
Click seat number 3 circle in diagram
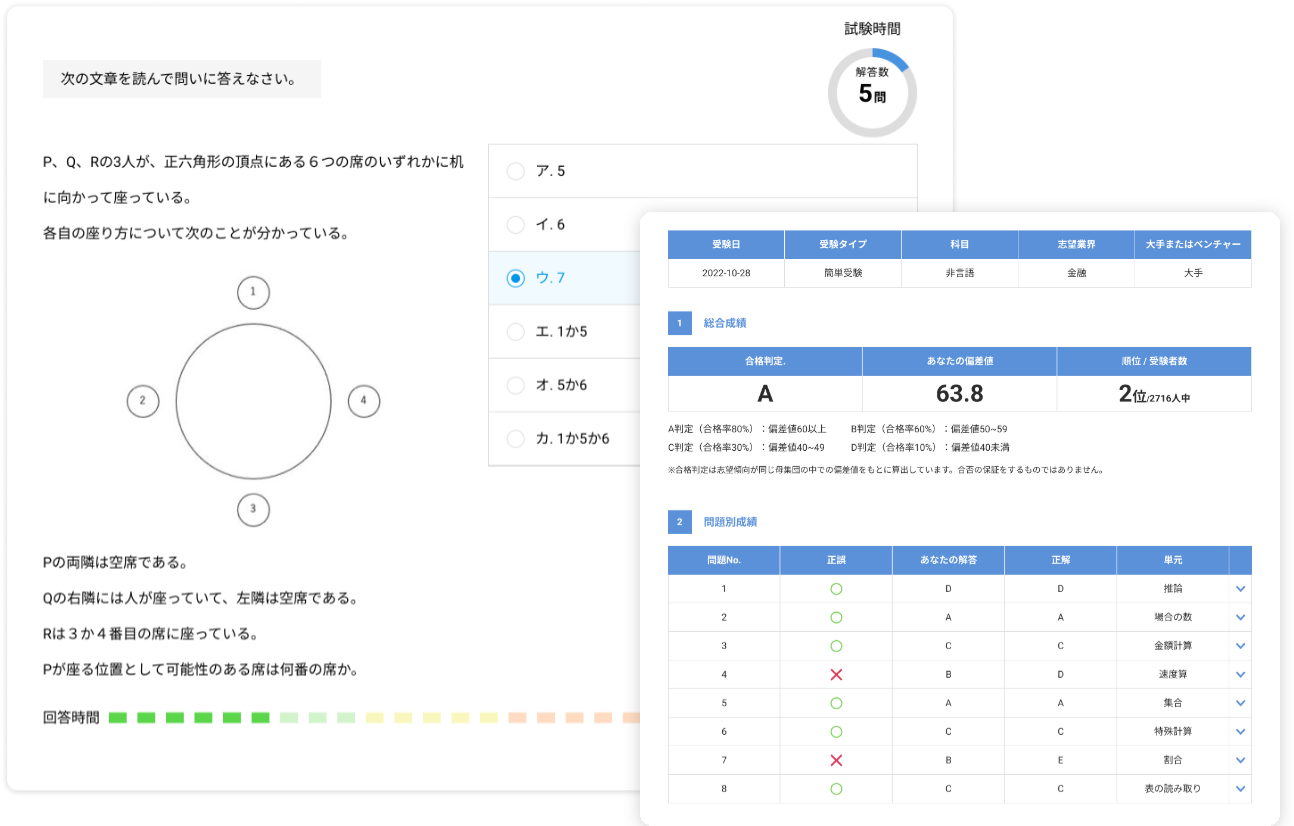coord(253,509)
